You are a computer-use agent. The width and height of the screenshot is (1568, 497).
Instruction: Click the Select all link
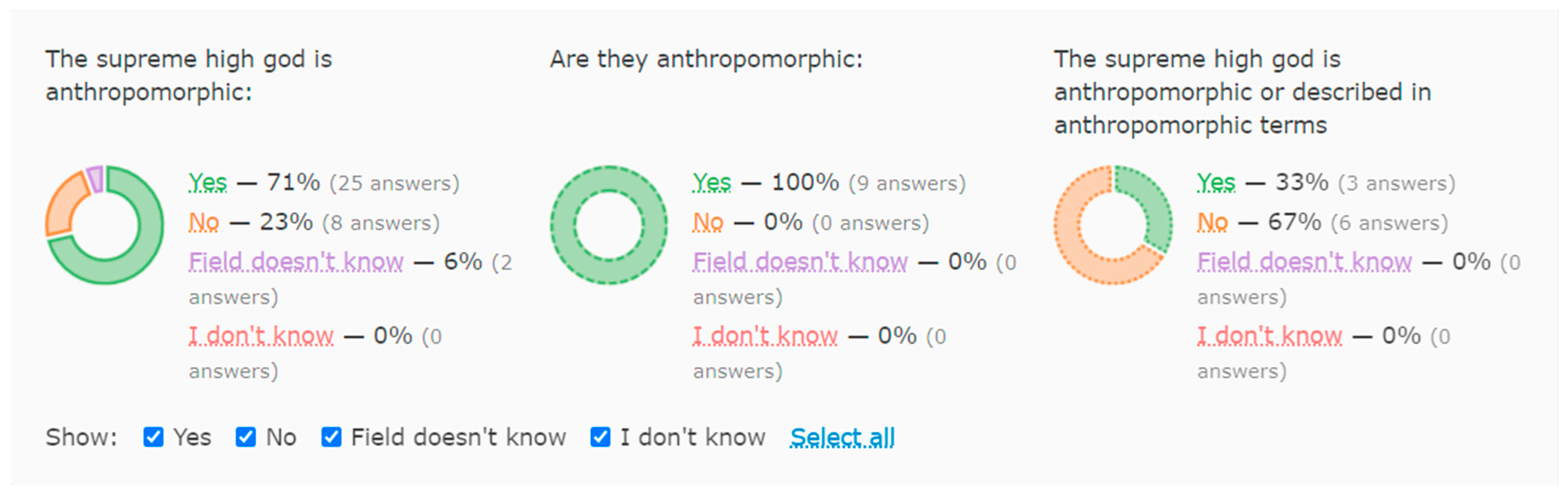[842, 437]
